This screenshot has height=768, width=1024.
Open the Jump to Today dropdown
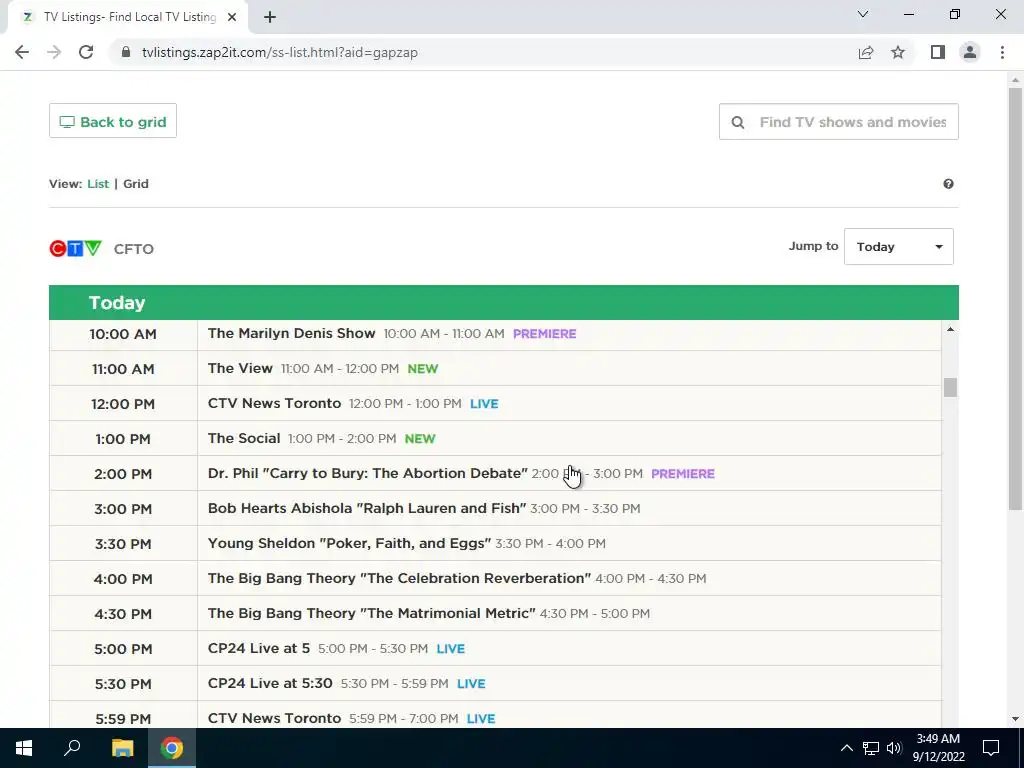[899, 247]
